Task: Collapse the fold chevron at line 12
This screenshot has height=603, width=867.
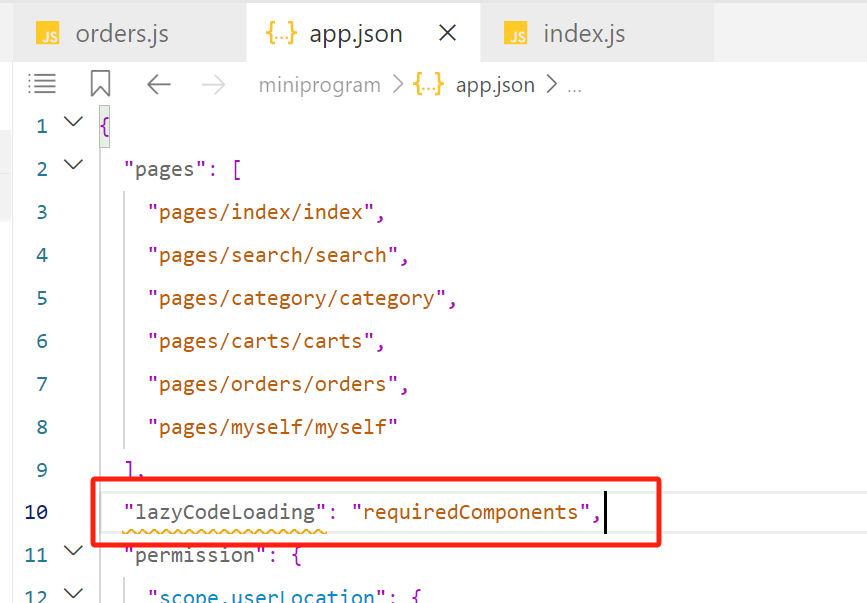Action: pos(72,594)
